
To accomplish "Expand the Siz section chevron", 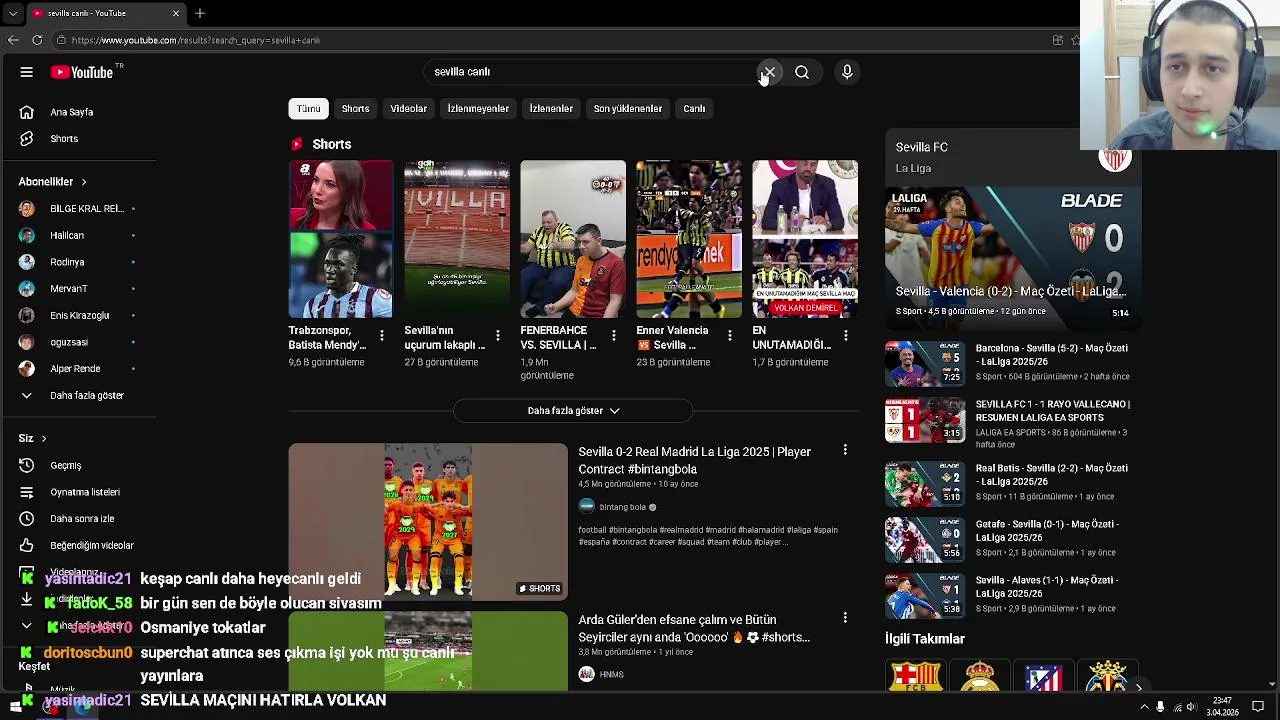I will pyautogui.click(x=43, y=438).
